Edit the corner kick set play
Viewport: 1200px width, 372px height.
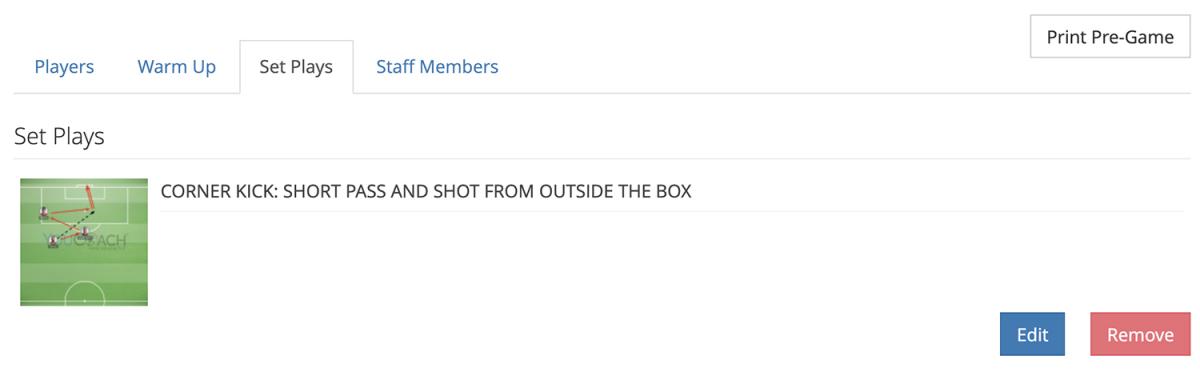(x=1032, y=335)
